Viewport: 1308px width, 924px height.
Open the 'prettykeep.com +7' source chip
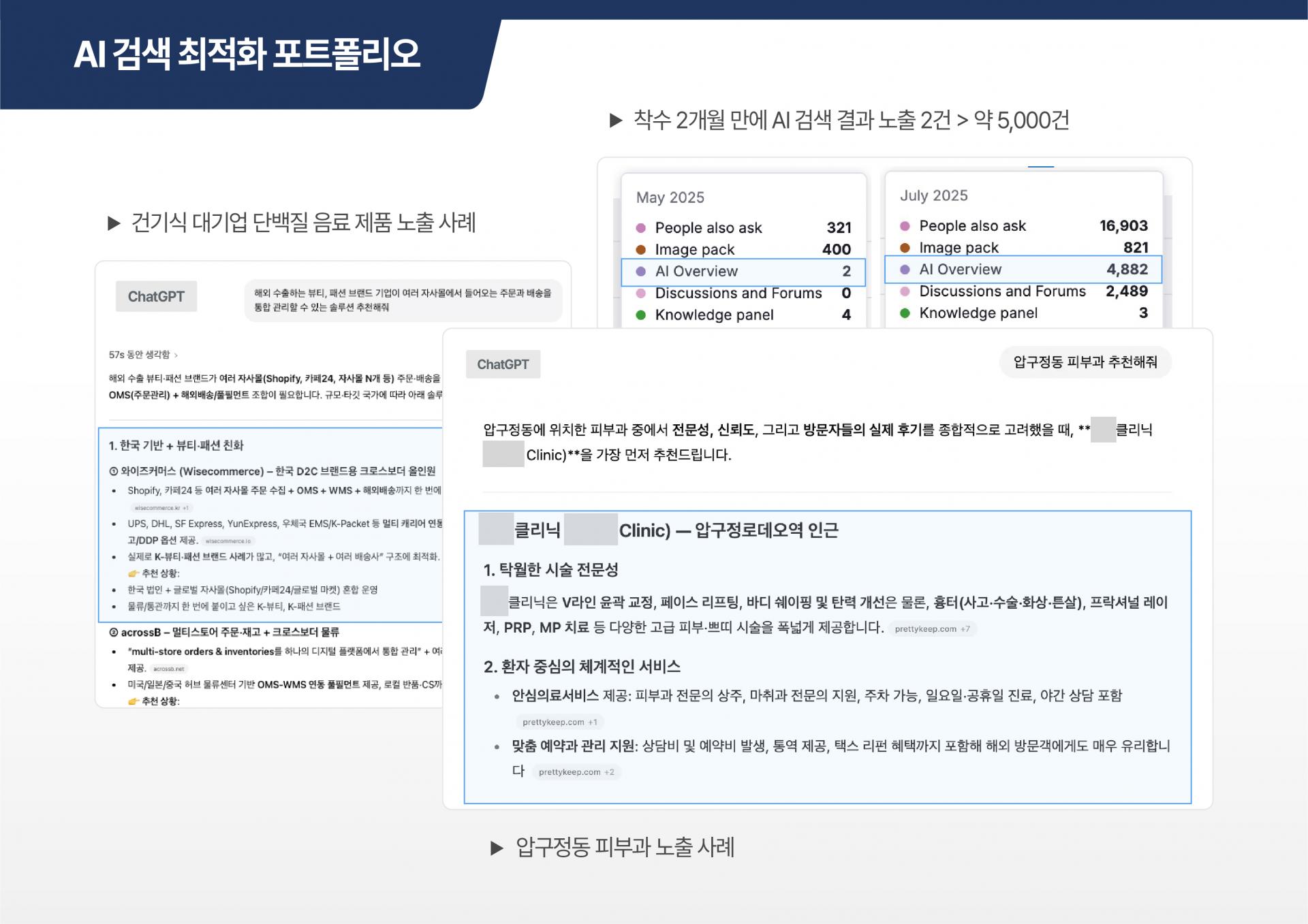point(932,629)
